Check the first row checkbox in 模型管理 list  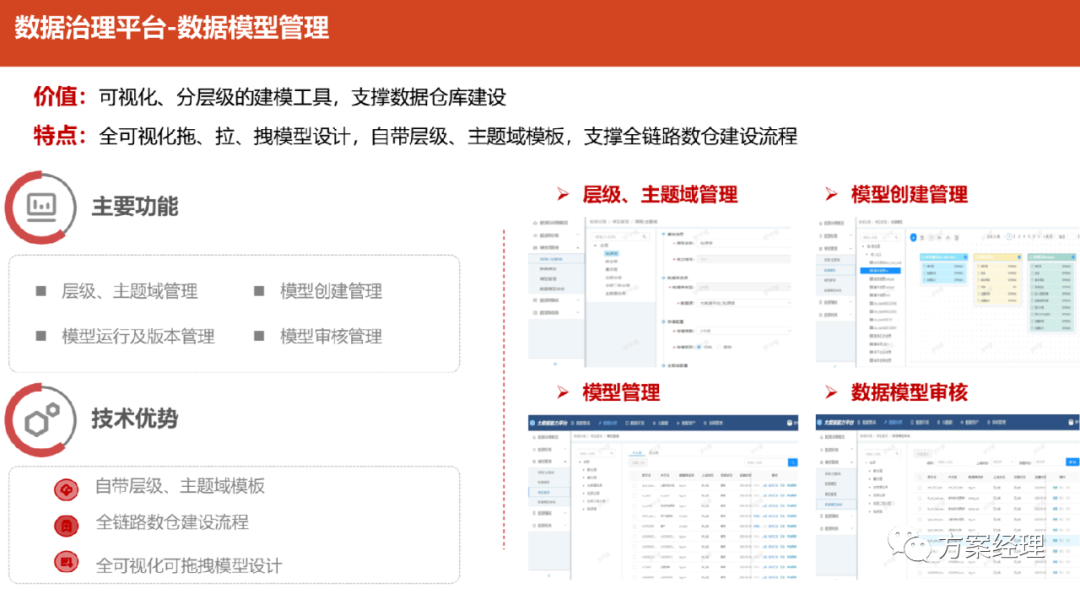[634, 486]
